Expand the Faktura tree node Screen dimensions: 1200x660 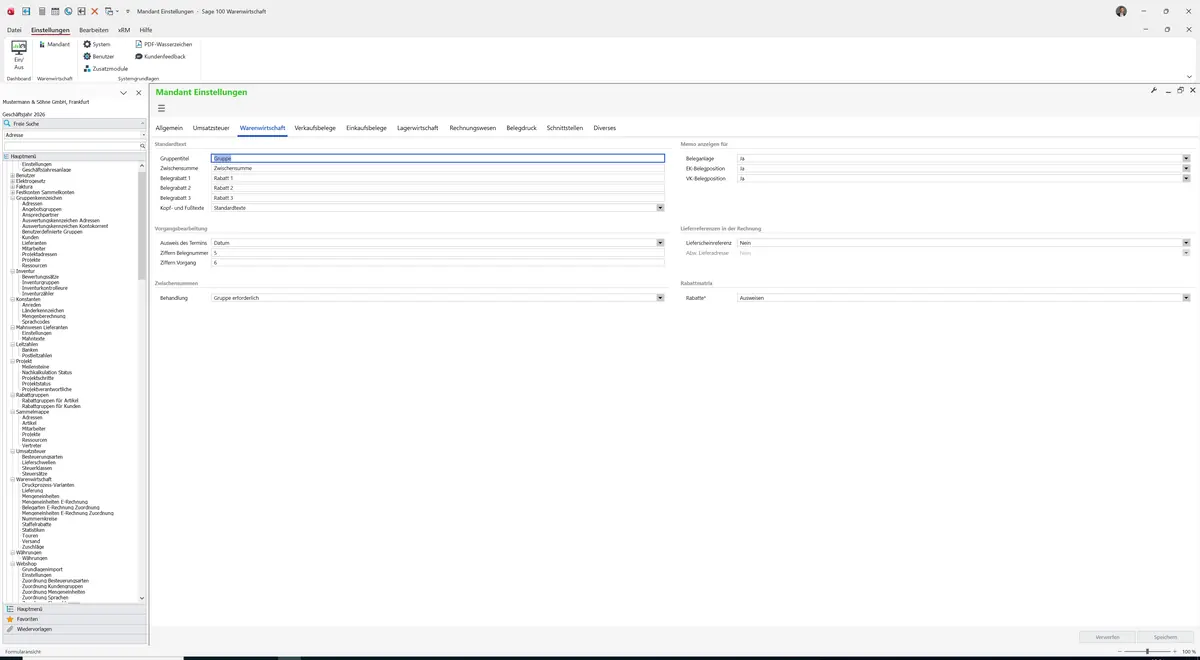[x=12, y=187]
